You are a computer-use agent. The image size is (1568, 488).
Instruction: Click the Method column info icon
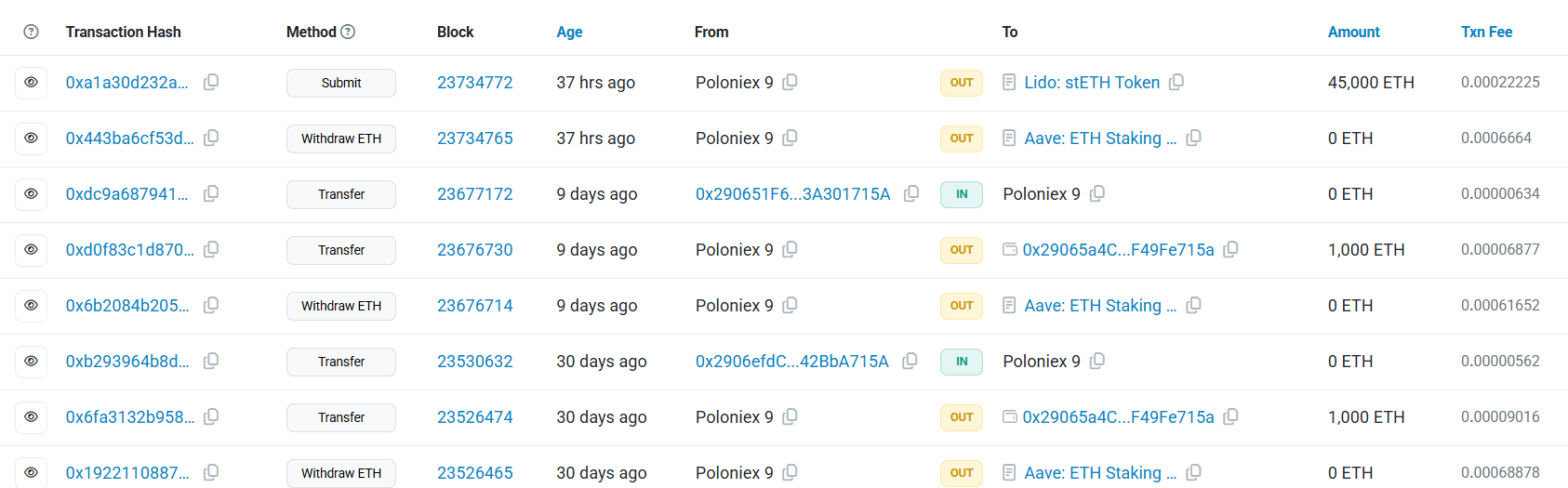click(348, 32)
